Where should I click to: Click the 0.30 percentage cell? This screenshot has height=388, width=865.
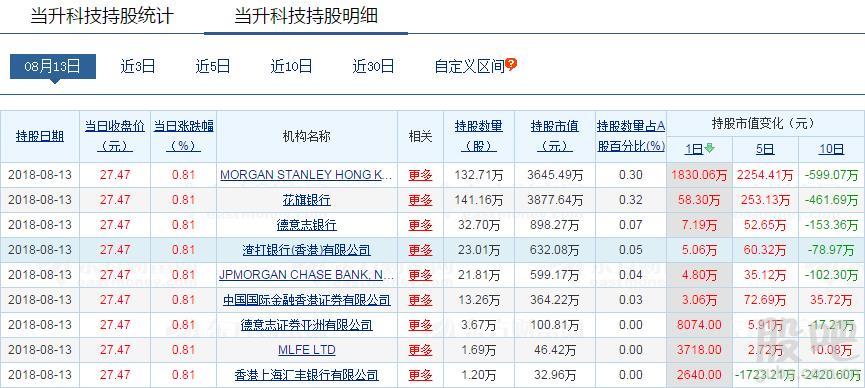click(x=631, y=175)
